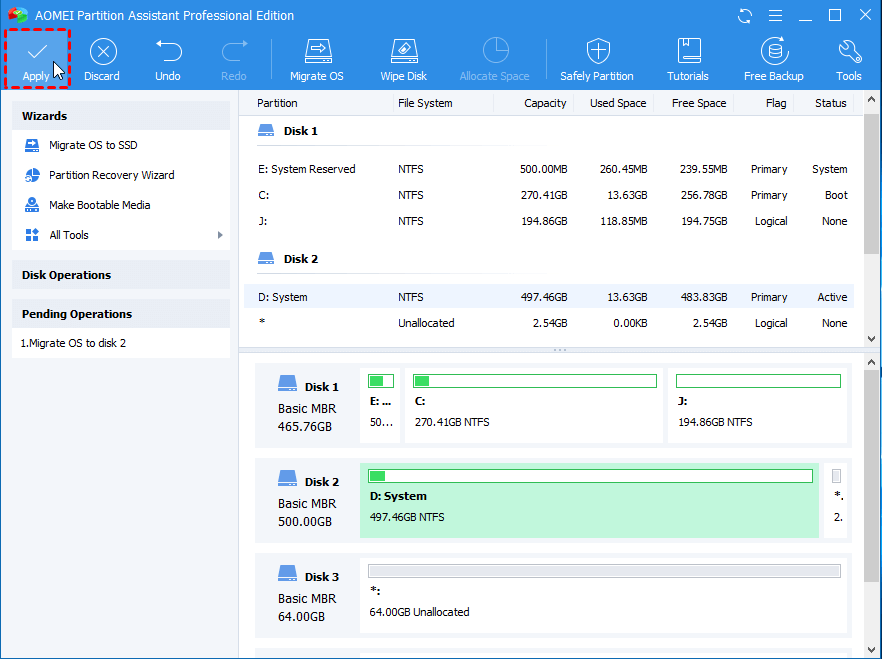Open the Wipe Disk tool
This screenshot has height=659, width=882.
click(x=403, y=52)
